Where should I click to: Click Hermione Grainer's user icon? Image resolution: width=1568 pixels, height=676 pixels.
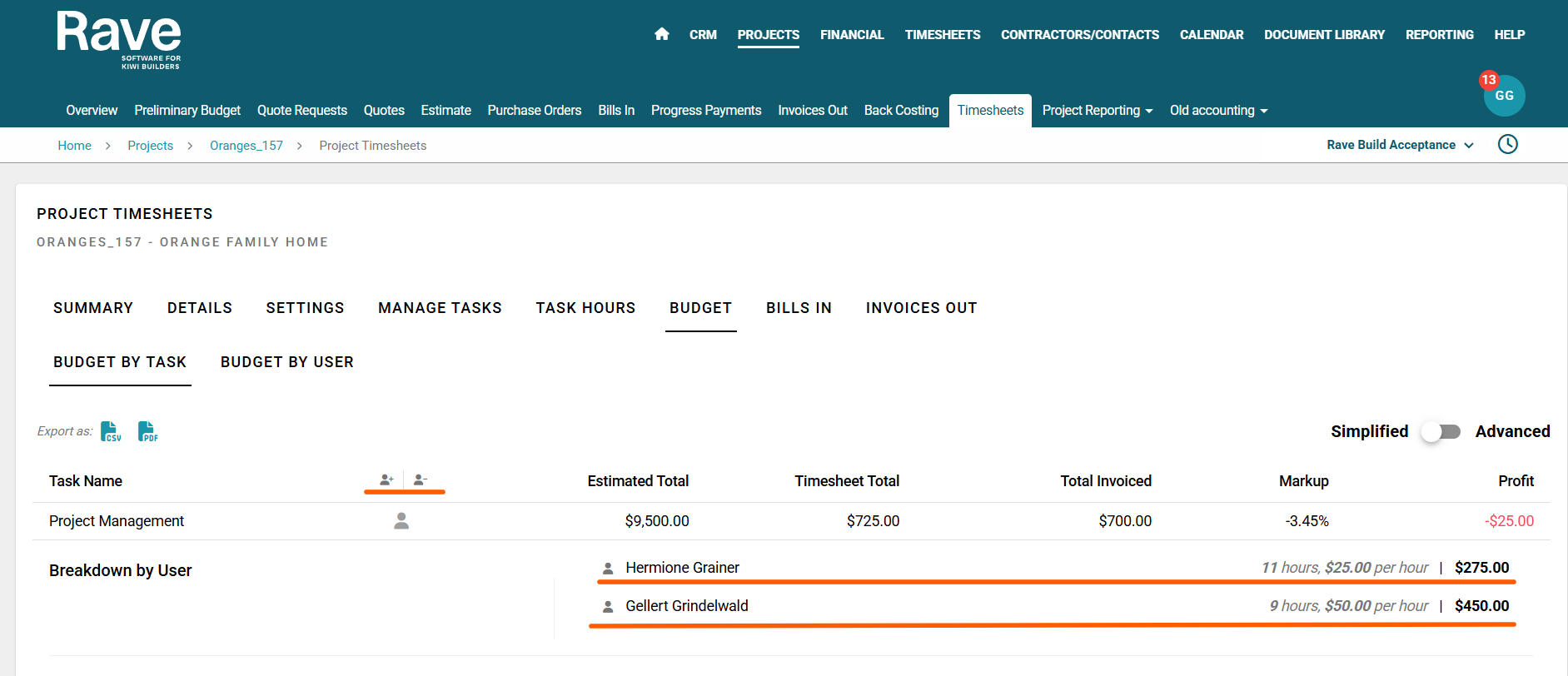tap(608, 569)
